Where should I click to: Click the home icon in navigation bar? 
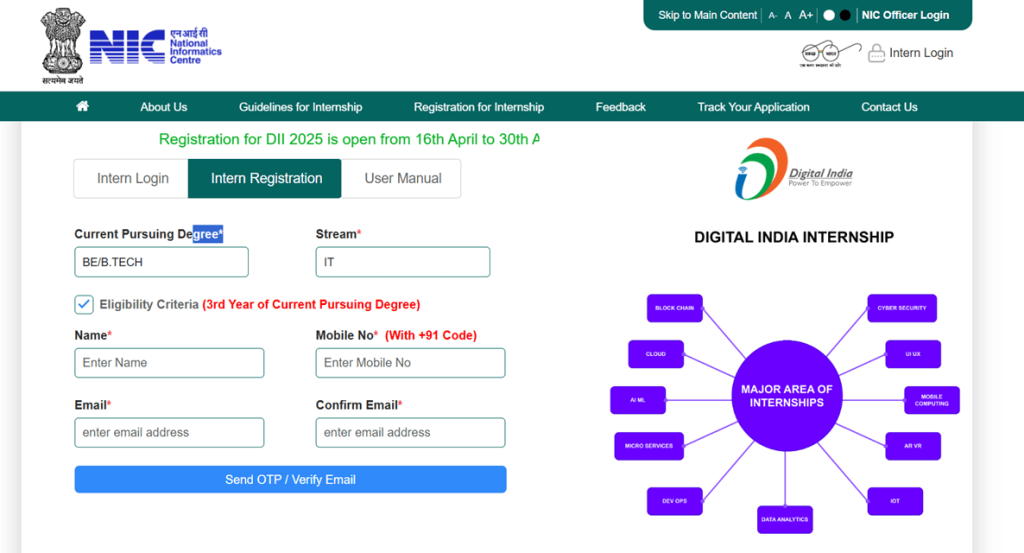click(x=82, y=106)
